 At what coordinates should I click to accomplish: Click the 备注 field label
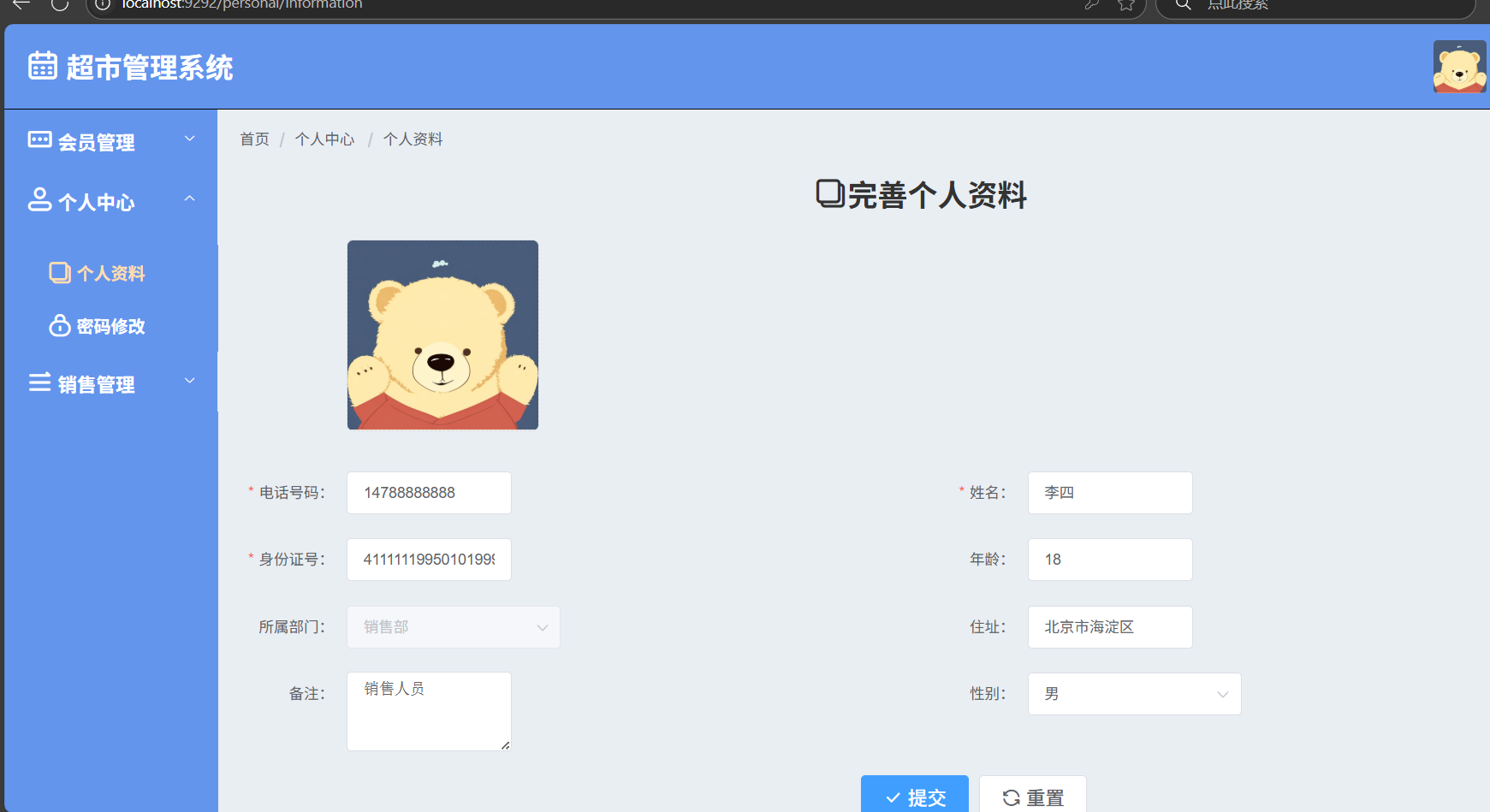coord(306,694)
